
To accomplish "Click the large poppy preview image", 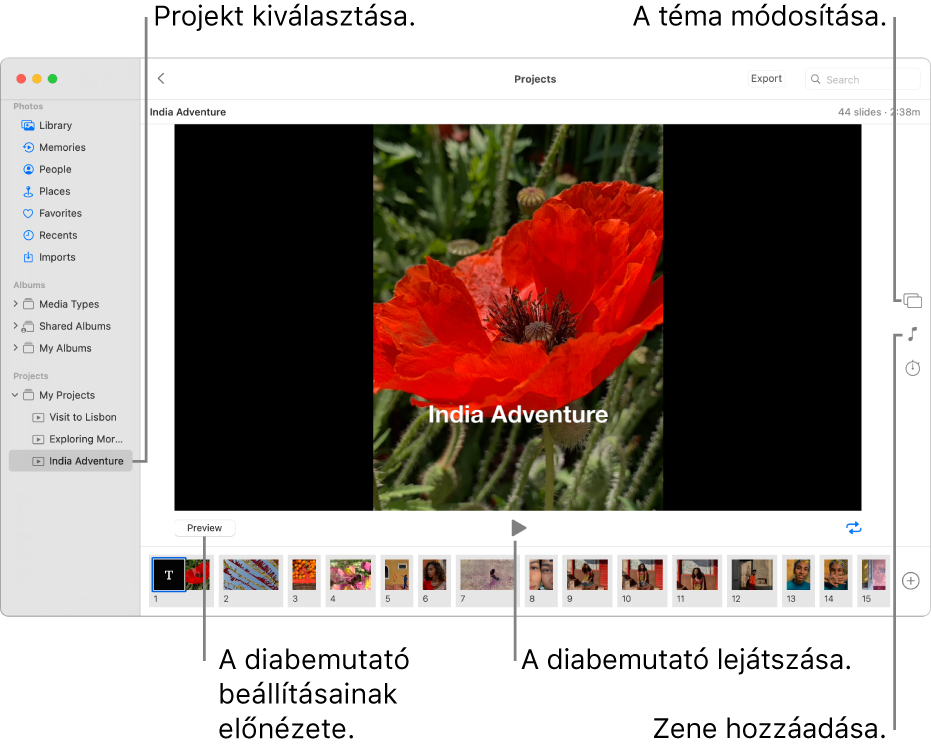I will [518, 317].
